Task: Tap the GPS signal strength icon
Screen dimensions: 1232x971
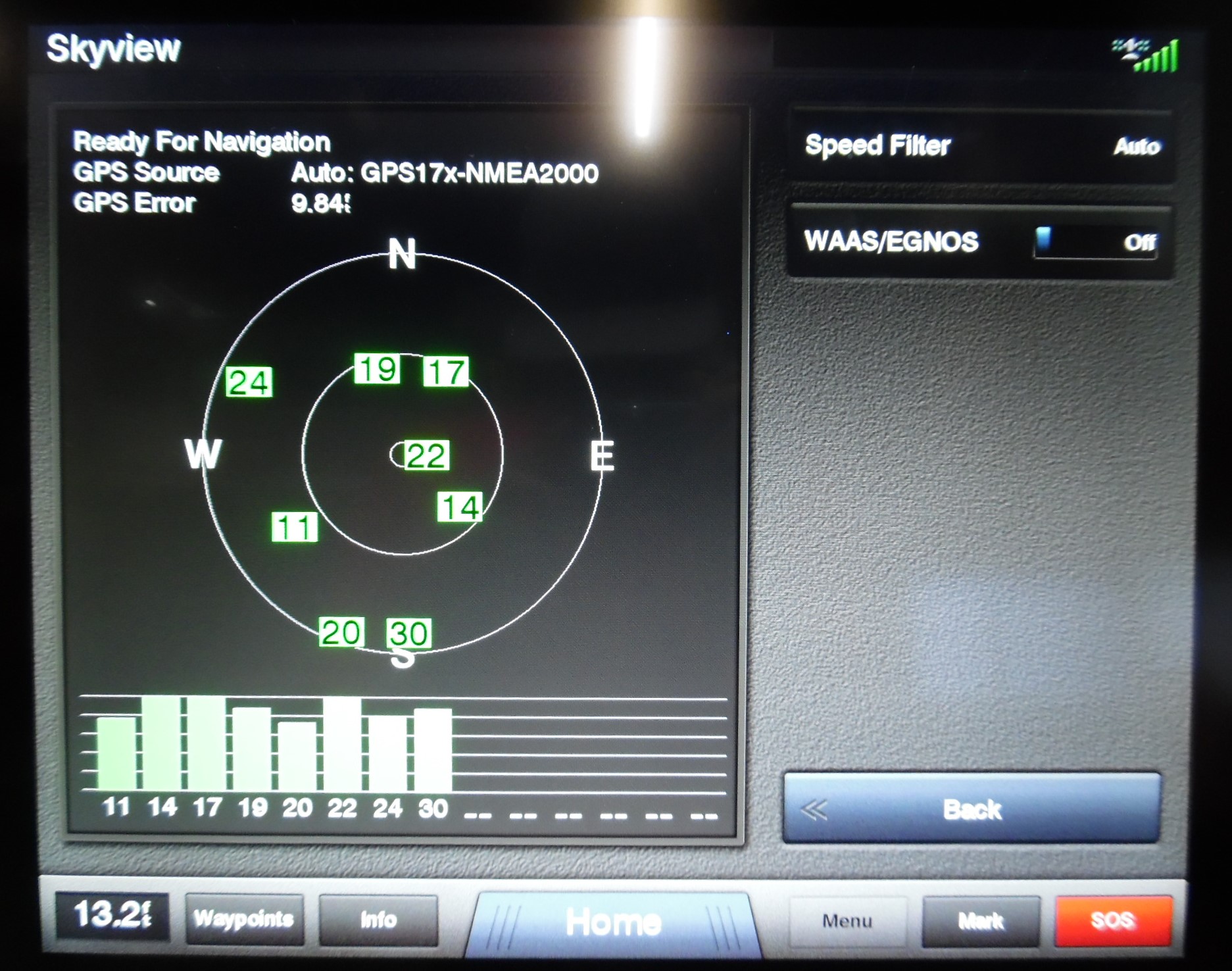Action: (1146, 55)
